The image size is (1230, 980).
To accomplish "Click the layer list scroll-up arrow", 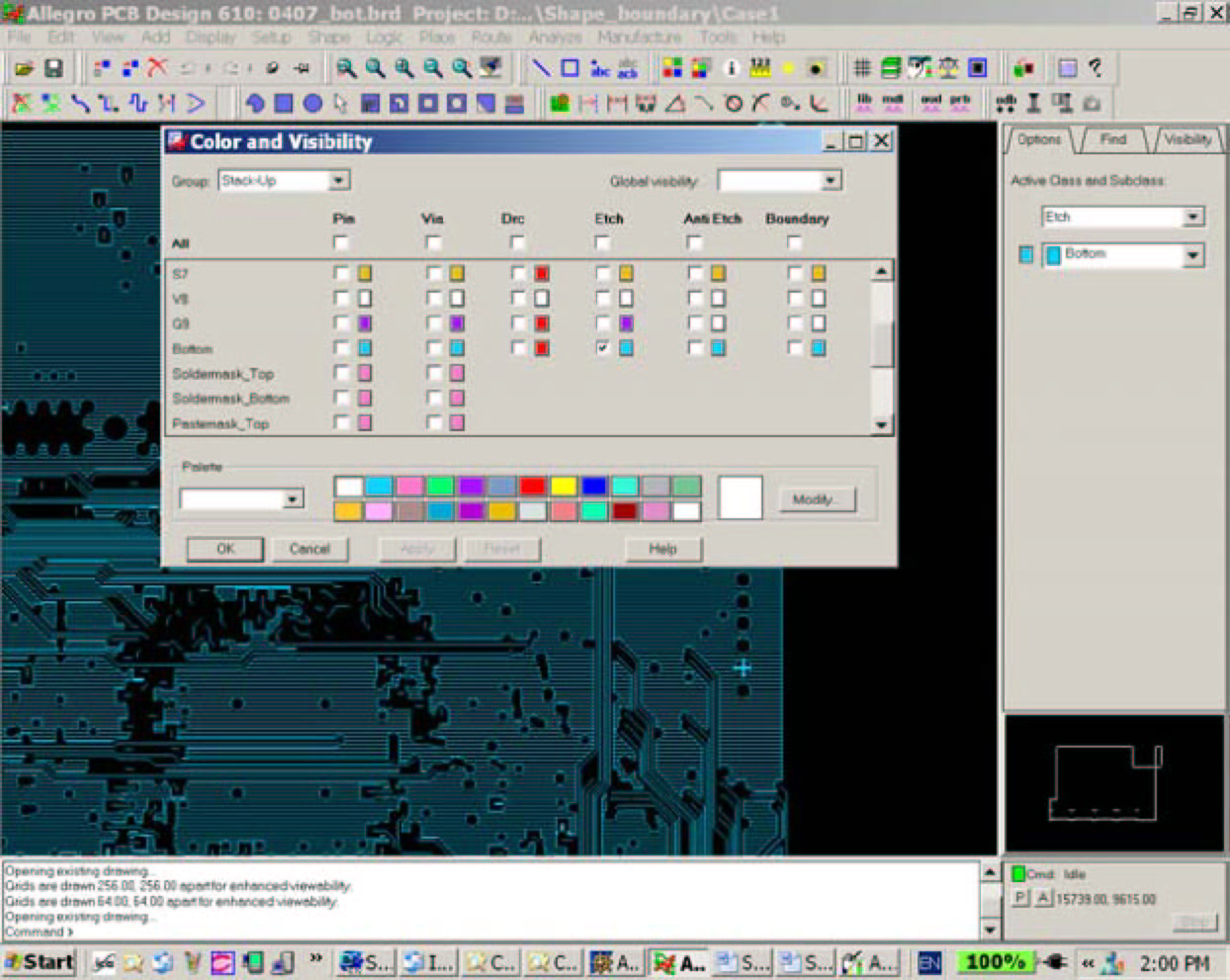I will pyautogui.click(x=882, y=270).
